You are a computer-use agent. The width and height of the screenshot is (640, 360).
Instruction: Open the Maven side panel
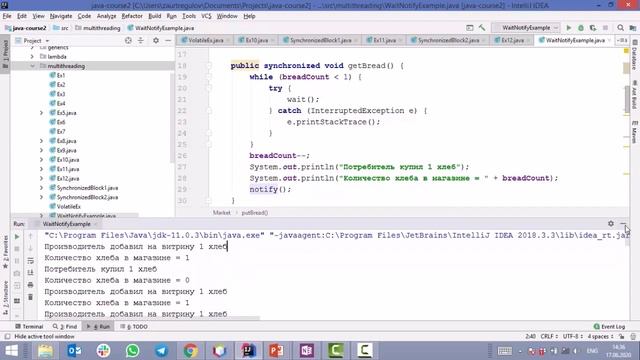coord(635,131)
